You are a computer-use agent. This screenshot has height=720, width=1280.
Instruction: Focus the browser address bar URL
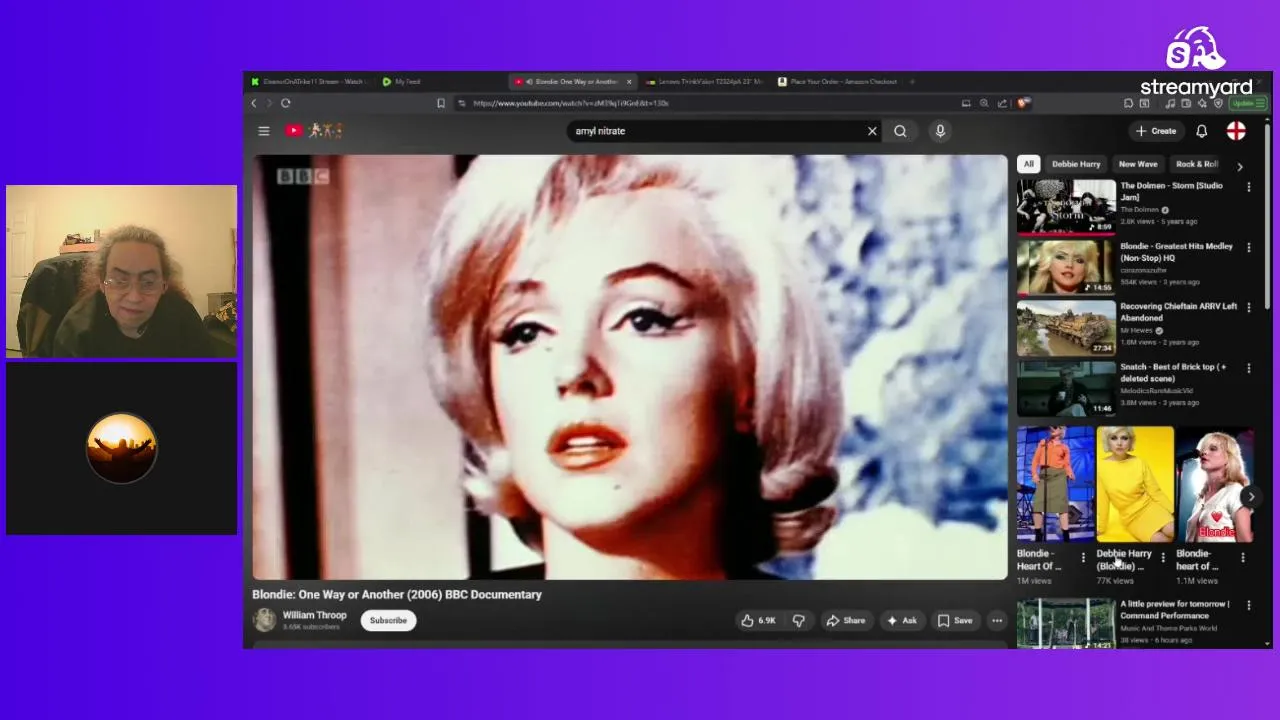click(x=570, y=103)
